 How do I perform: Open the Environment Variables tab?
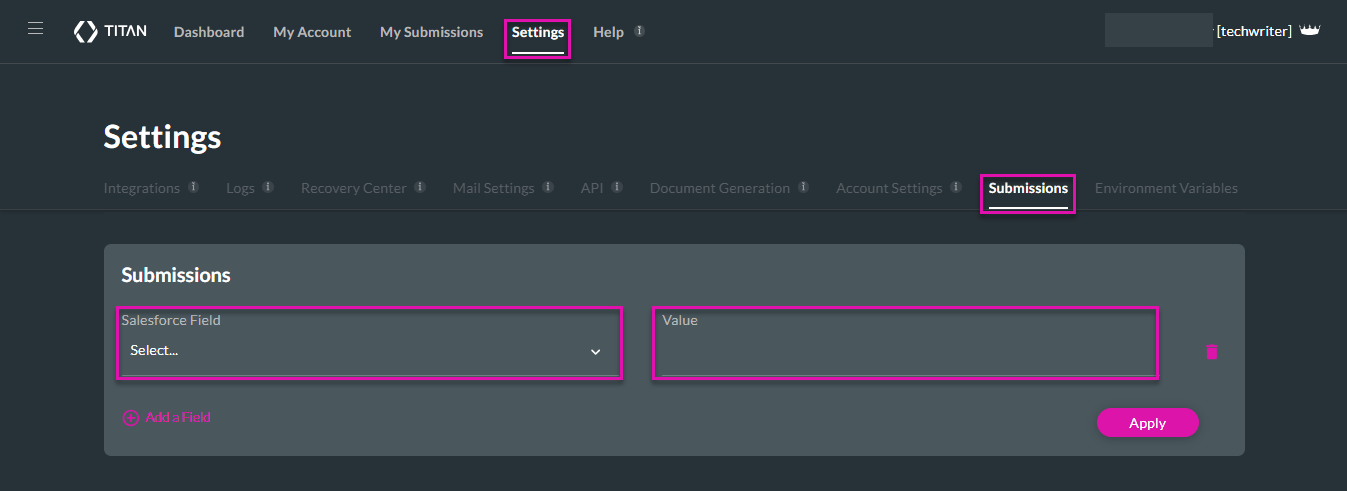(1166, 188)
